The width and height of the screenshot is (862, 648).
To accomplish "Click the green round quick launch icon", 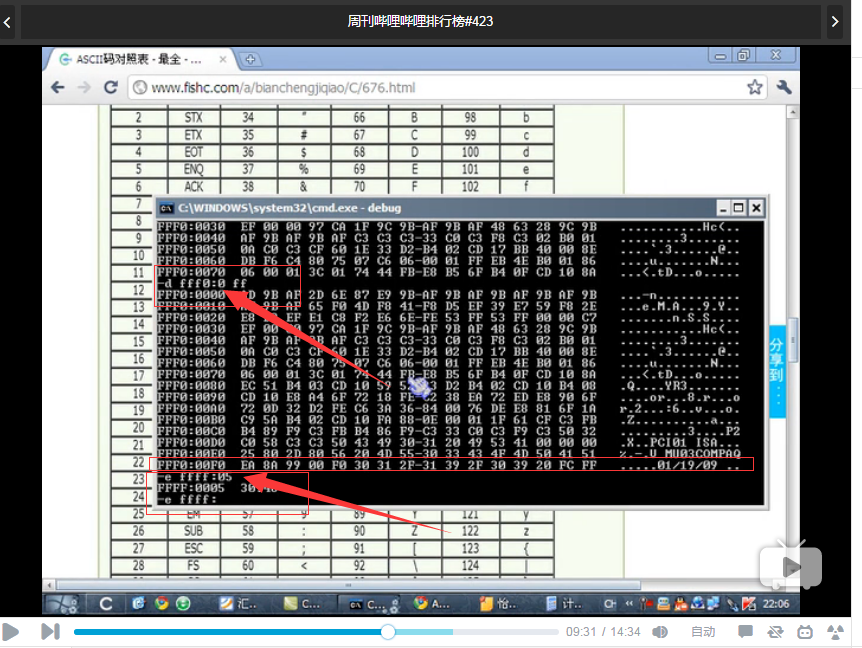I will coord(183,603).
